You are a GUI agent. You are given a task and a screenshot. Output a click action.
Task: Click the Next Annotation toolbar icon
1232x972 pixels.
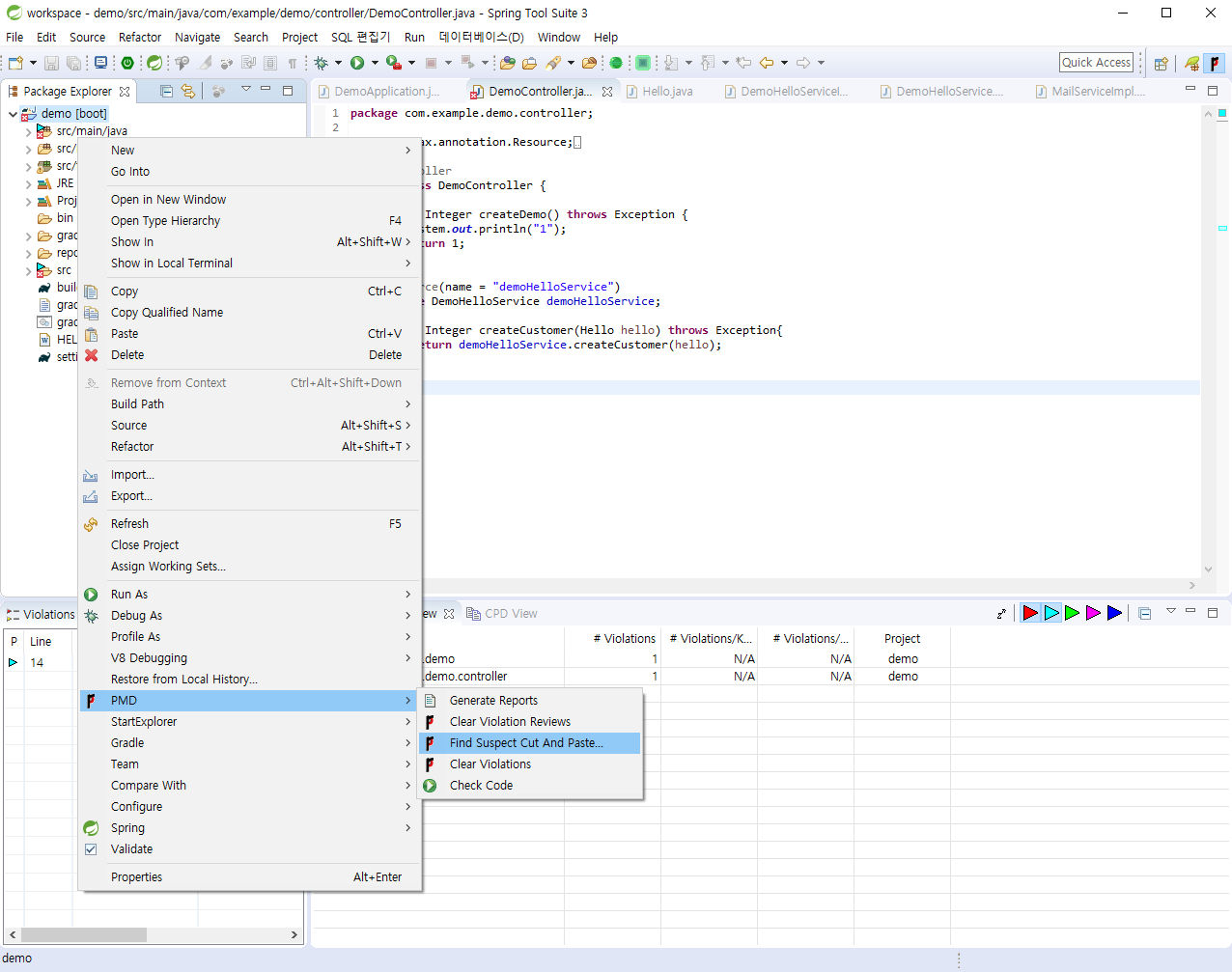tap(671, 63)
